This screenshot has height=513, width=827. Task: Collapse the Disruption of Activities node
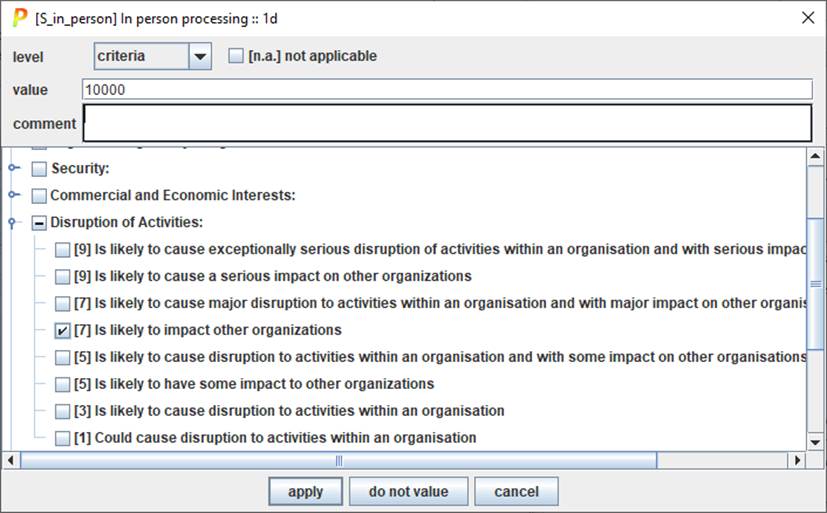point(13,222)
